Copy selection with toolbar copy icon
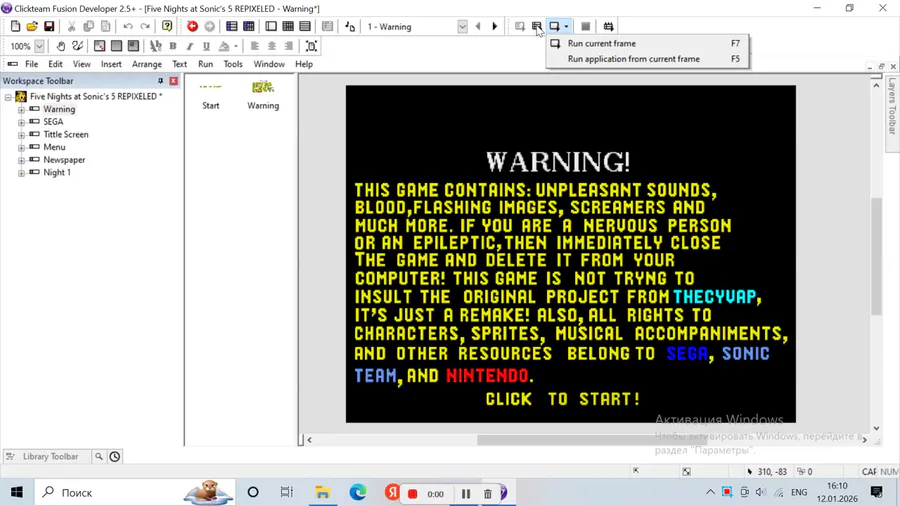This screenshot has width=900, height=506. click(x=88, y=26)
